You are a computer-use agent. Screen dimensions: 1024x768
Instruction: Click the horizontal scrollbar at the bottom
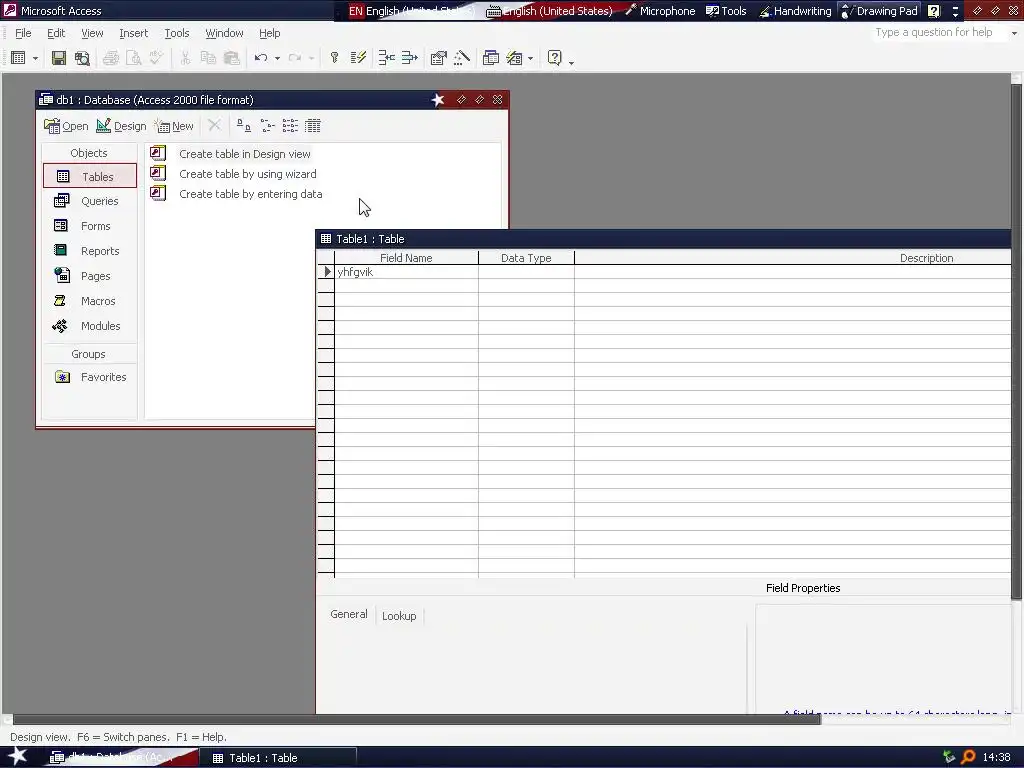(417, 720)
